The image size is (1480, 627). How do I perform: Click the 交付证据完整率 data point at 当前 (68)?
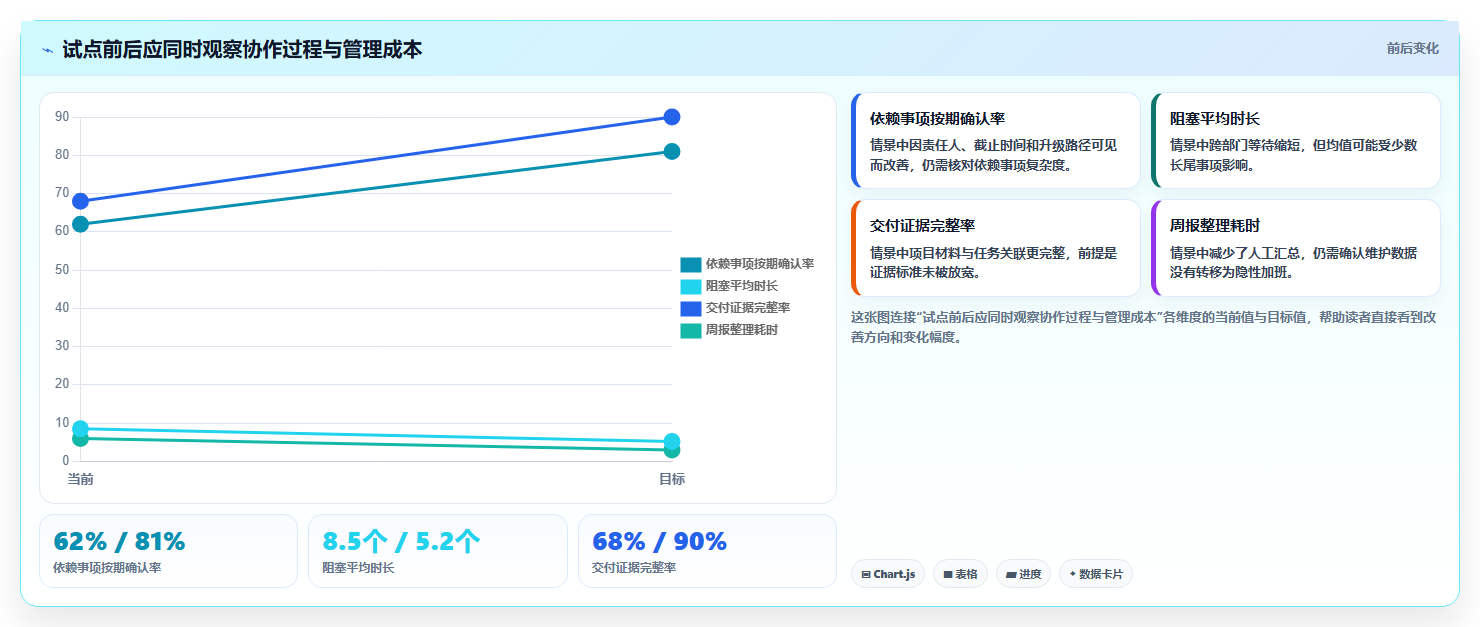coord(81,201)
